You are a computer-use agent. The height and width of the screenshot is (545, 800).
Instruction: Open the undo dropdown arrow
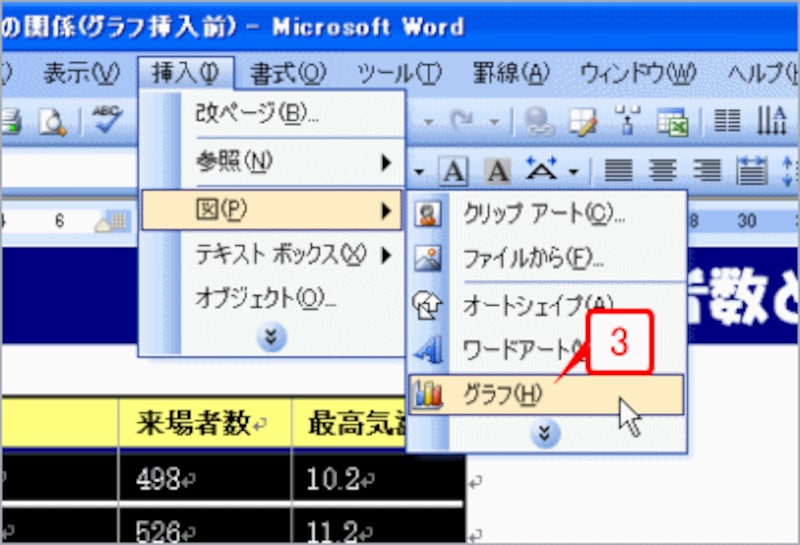(x=429, y=122)
